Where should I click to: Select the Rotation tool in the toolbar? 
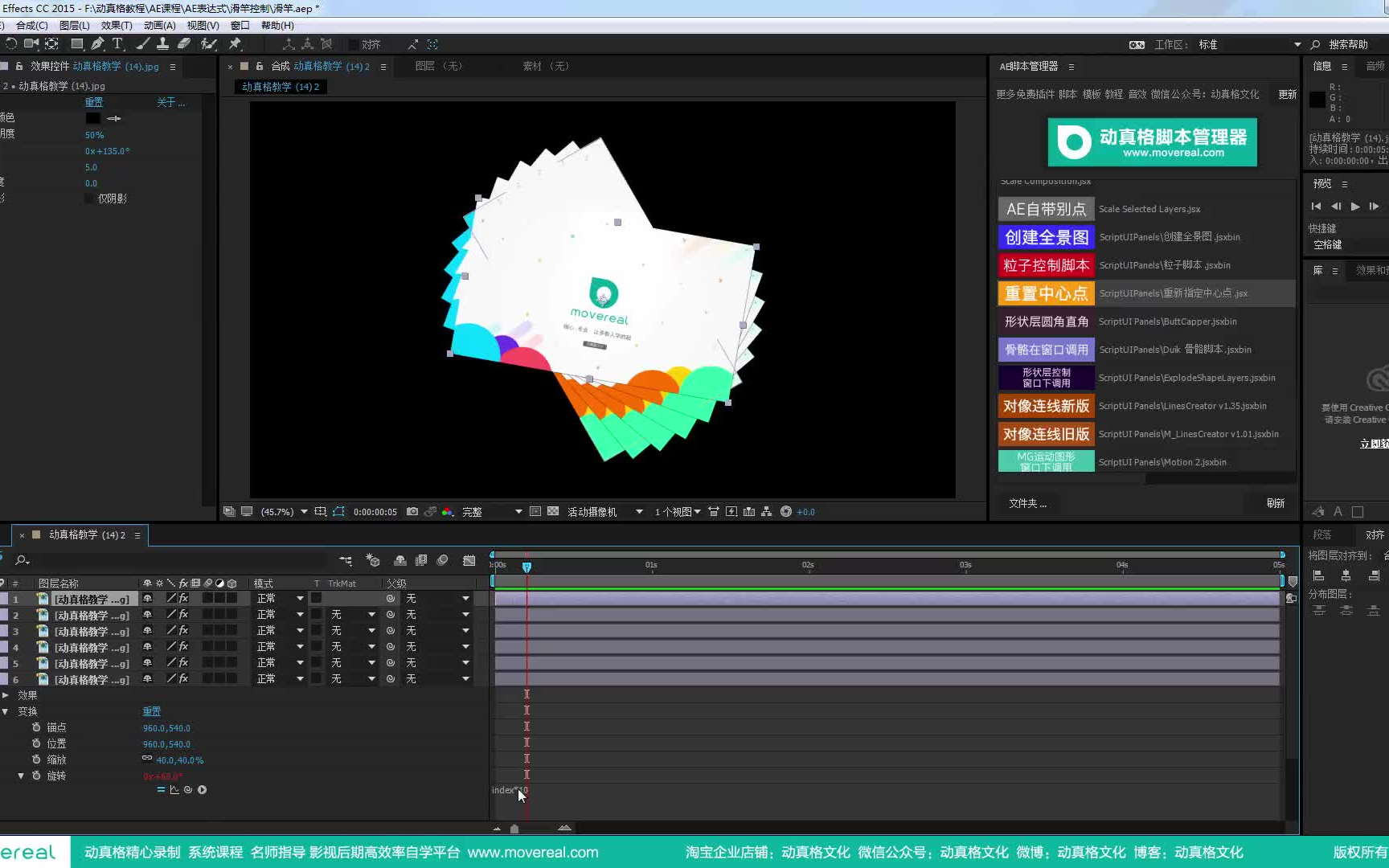(x=10, y=44)
